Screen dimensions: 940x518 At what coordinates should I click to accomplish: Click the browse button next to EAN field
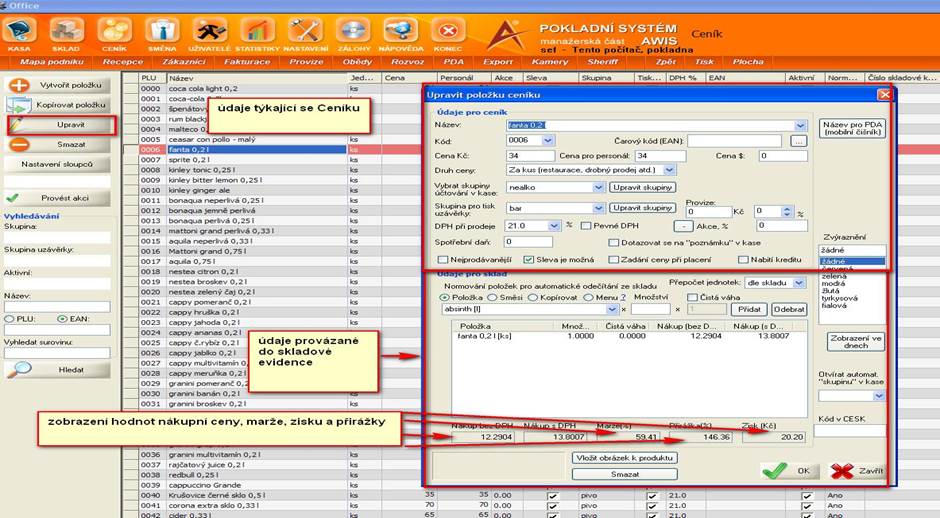(798, 141)
